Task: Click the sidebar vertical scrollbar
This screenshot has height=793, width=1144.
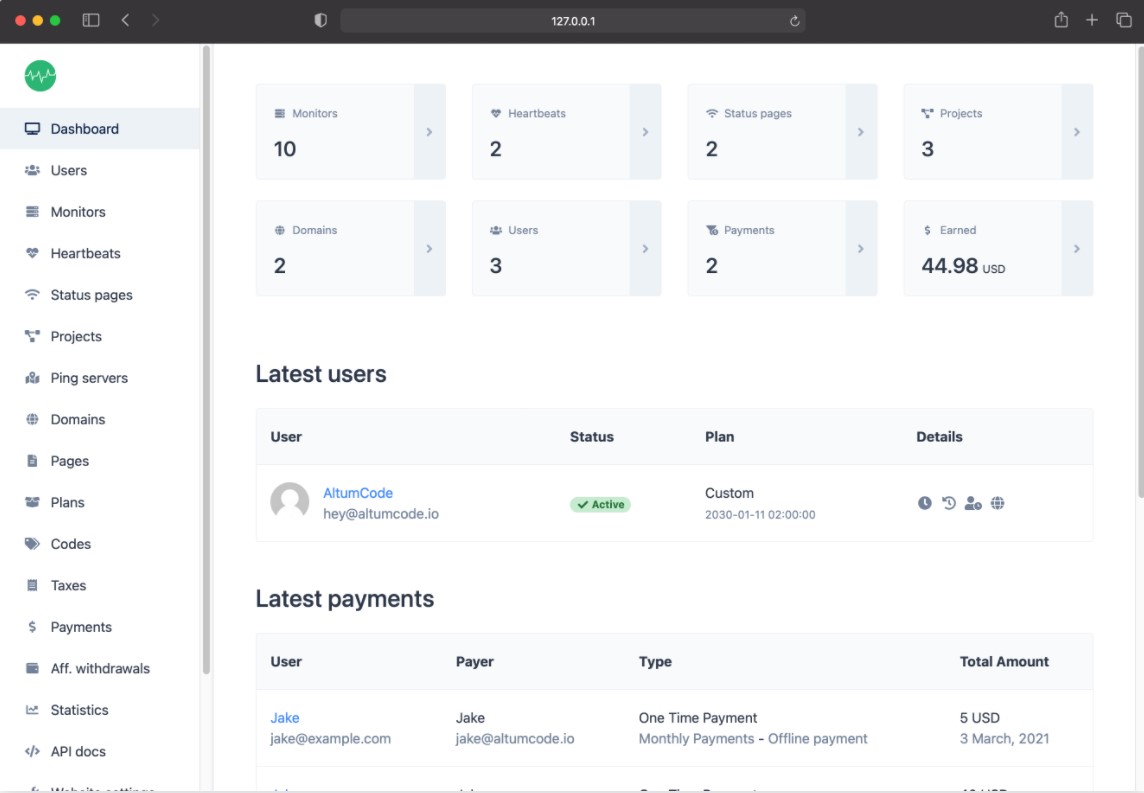Action: coord(206,360)
